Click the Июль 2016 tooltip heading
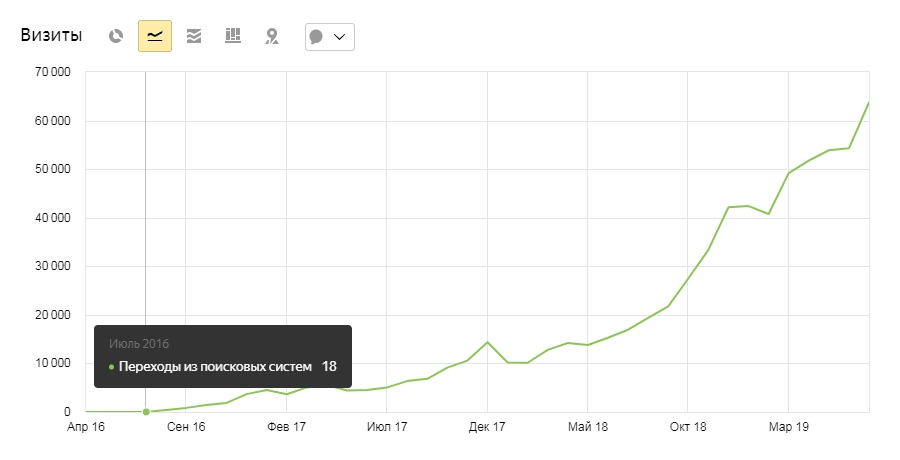 pos(139,344)
